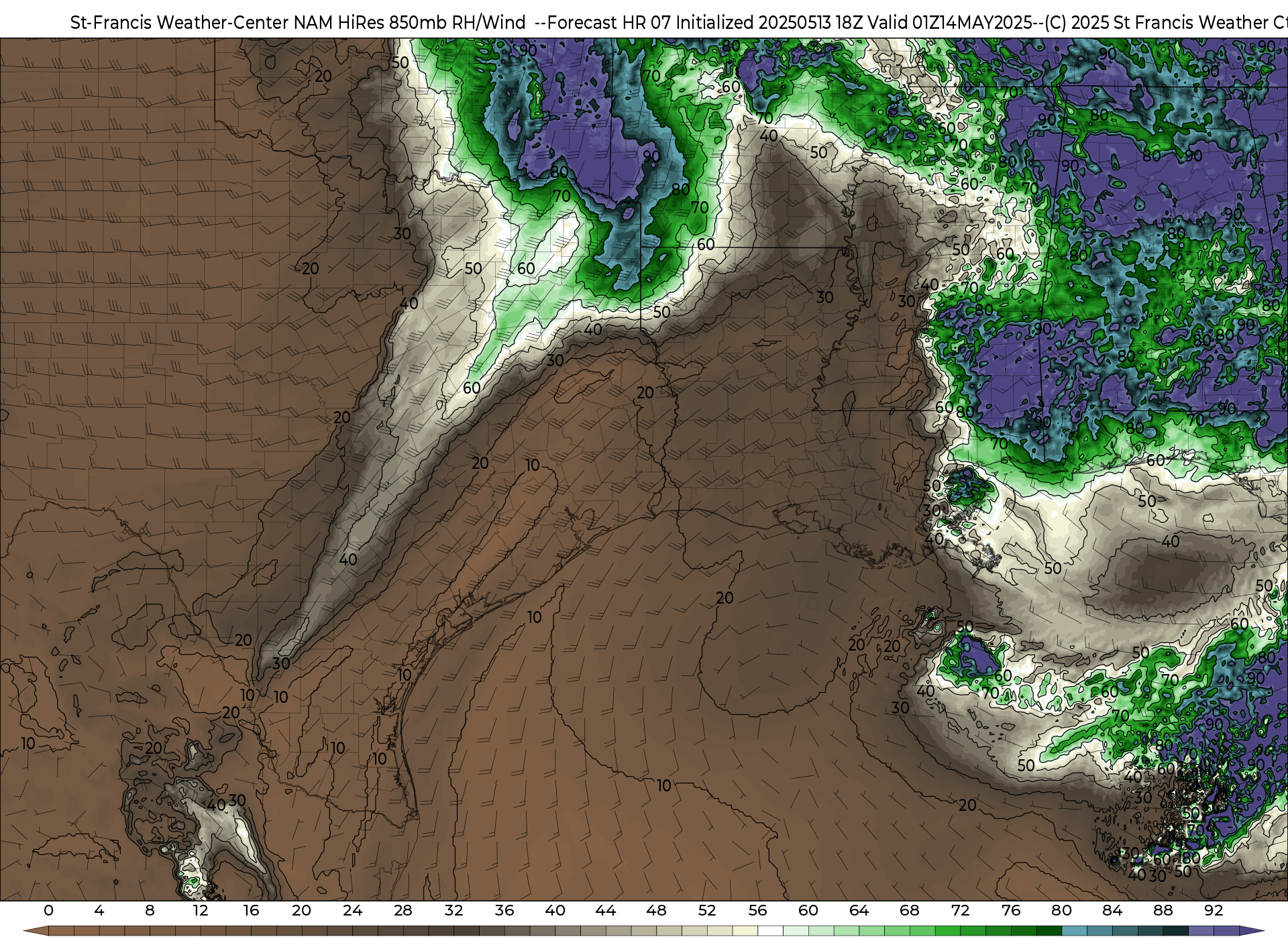The height and width of the screenshot is (939, 1288).
Task: Click the colorbar tick label '32'
Action: coord(453,910)
